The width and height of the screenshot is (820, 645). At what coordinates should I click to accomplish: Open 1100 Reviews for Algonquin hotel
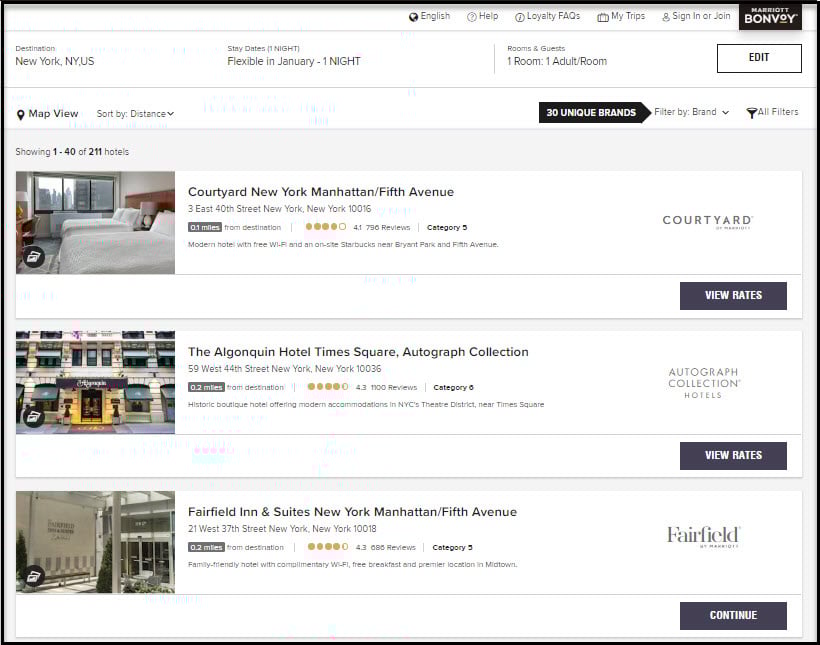click(x=394, y=388)
